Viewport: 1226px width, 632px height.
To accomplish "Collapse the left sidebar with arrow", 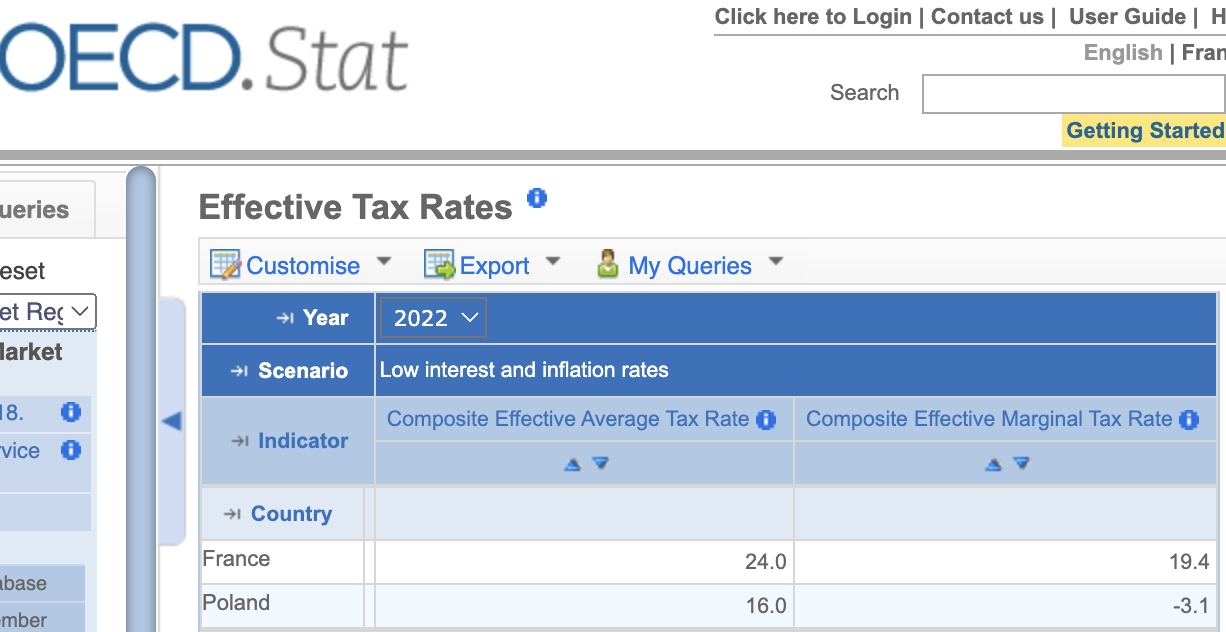I will tap(172, 421).
